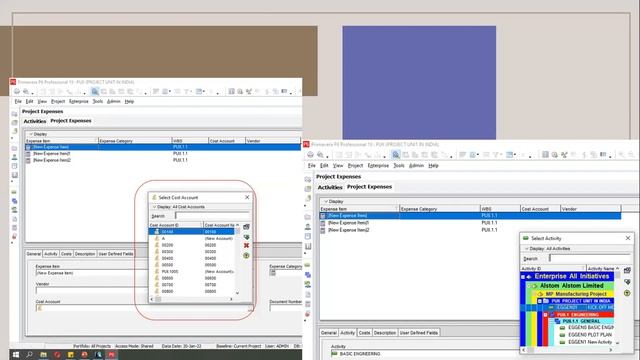
Task: Collapse the PUII PROJECT UNIT IN INDIA node
Action: click(540, 301)
